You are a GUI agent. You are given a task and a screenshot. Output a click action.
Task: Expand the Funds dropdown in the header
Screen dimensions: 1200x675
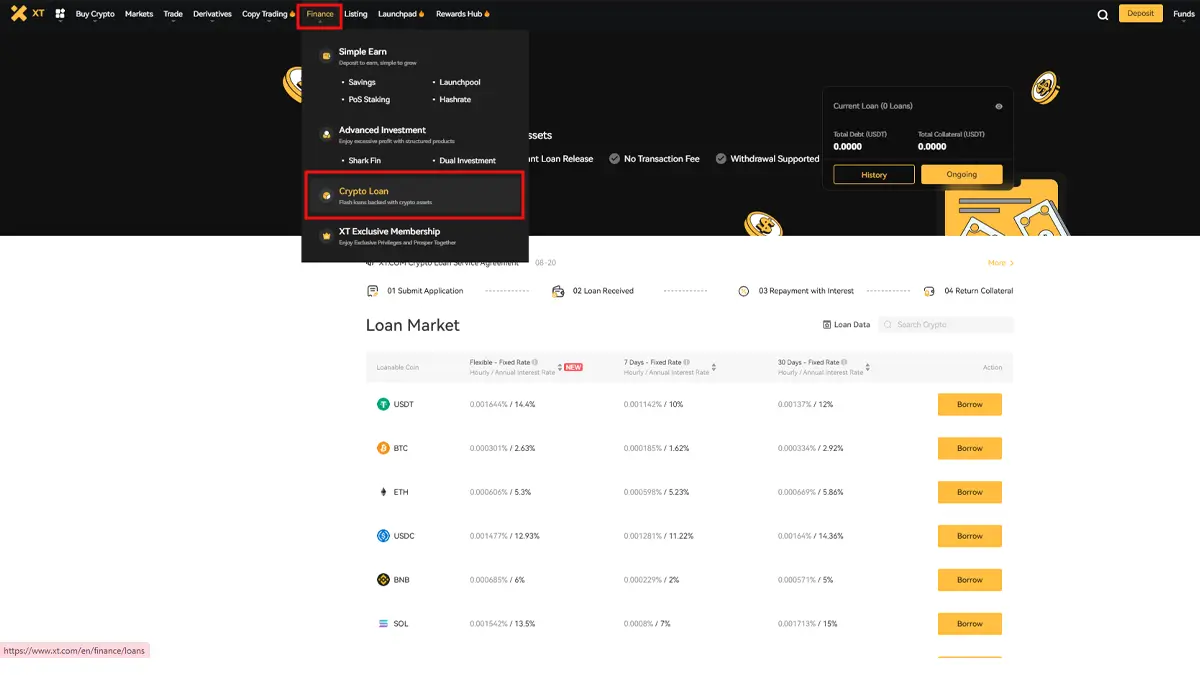(x=1183, y=14)
